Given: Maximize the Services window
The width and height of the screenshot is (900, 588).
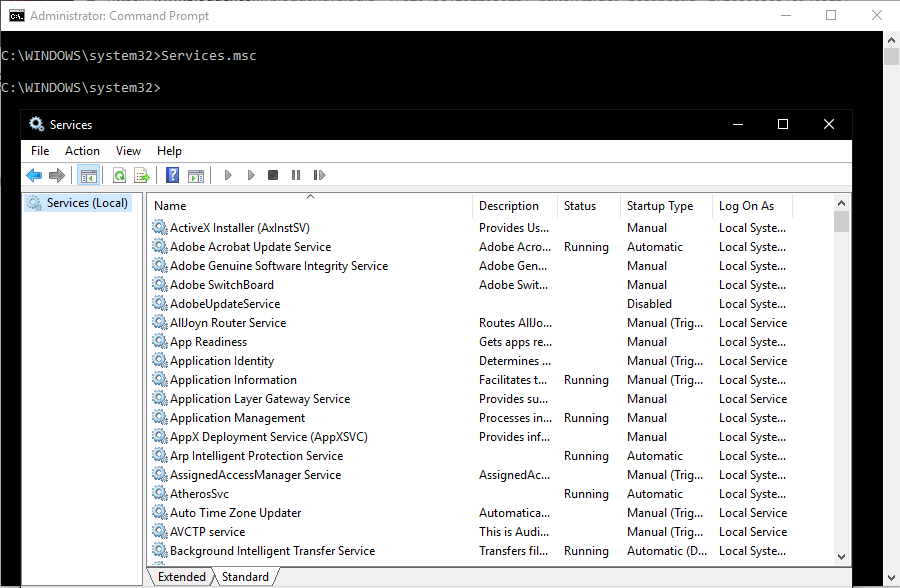Looking at the screenshot, I should point(783,124).
